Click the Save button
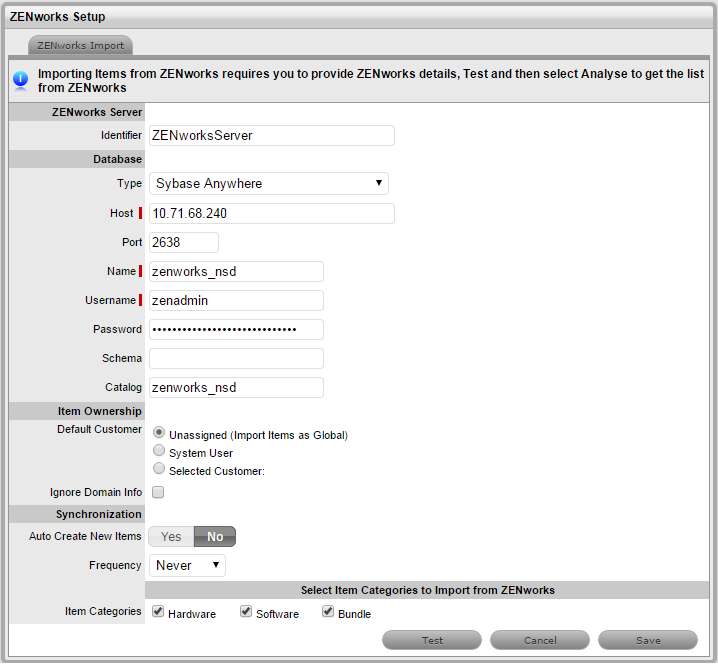Image resolution: width=718 pixels, height=664 pixels. pyautogui.click(x=648, y=640)
